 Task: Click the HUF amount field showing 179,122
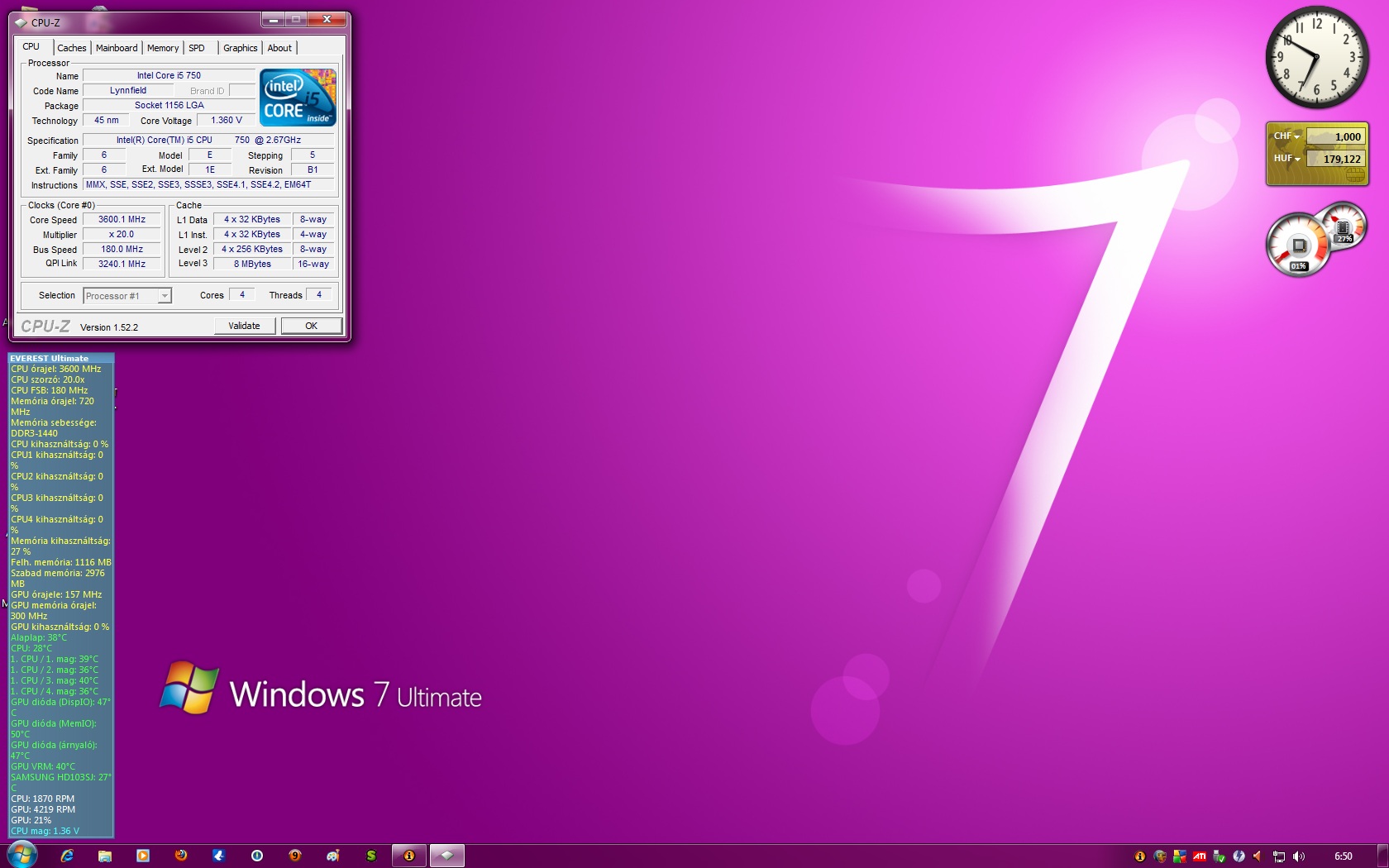coord(1335,159)
